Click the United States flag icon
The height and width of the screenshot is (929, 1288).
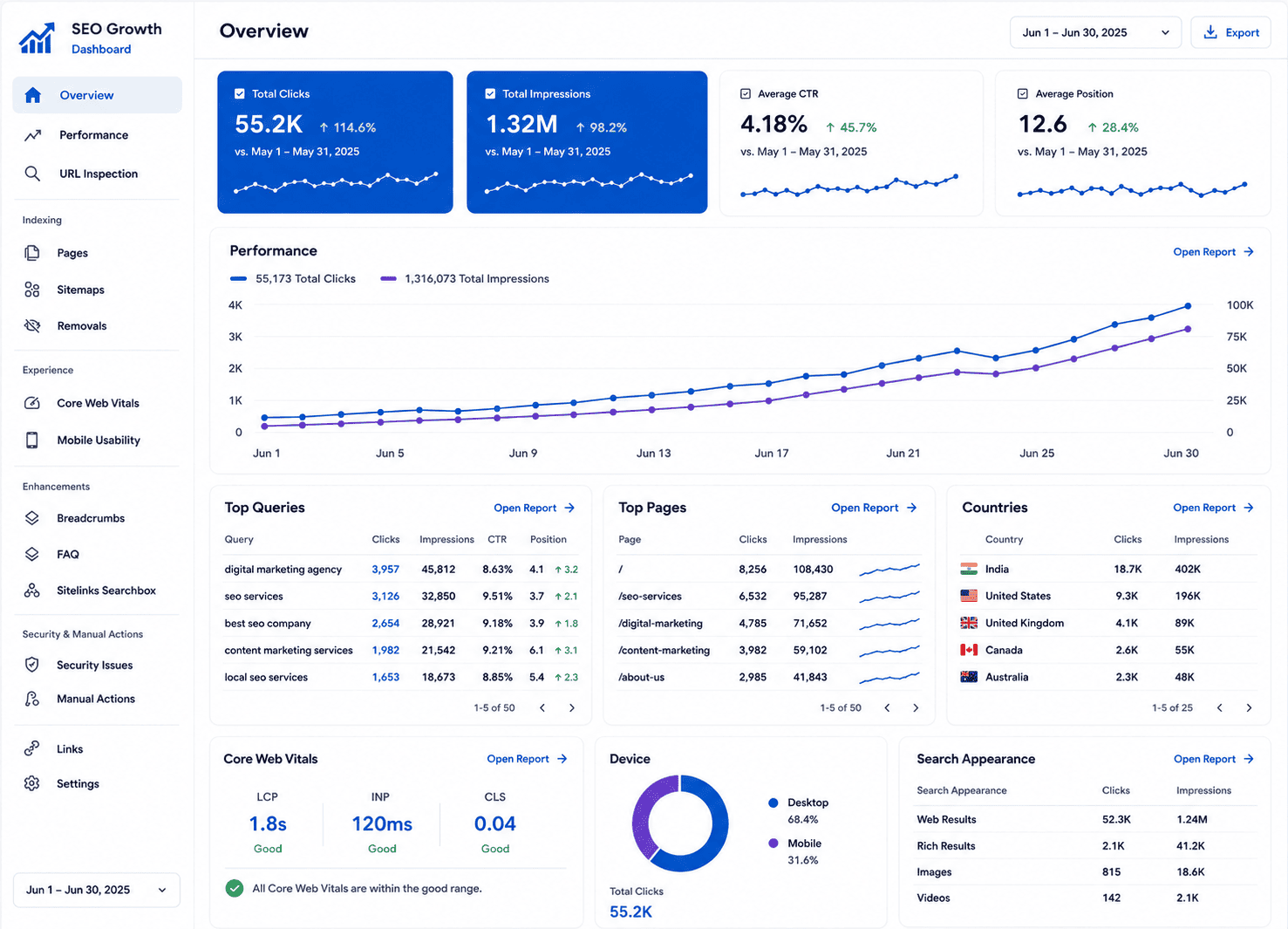point(969,596)
